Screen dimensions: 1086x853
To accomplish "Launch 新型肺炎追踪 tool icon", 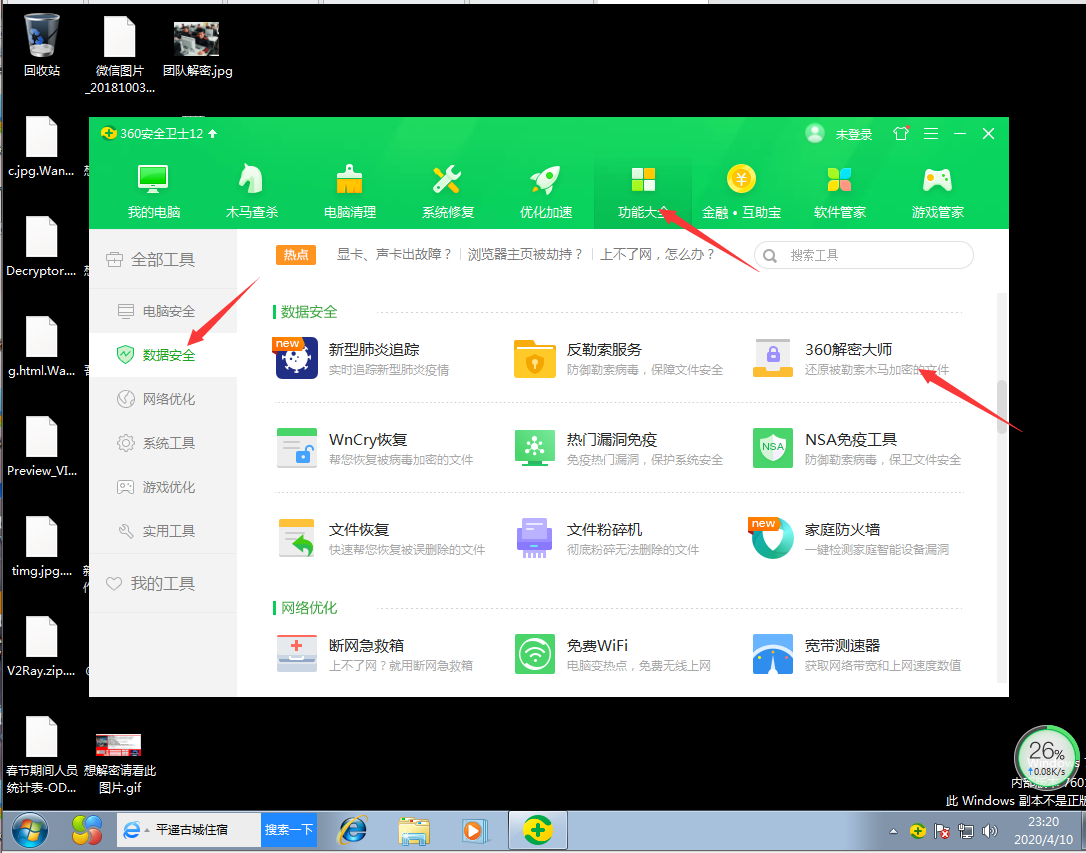I will pos(296,358).
